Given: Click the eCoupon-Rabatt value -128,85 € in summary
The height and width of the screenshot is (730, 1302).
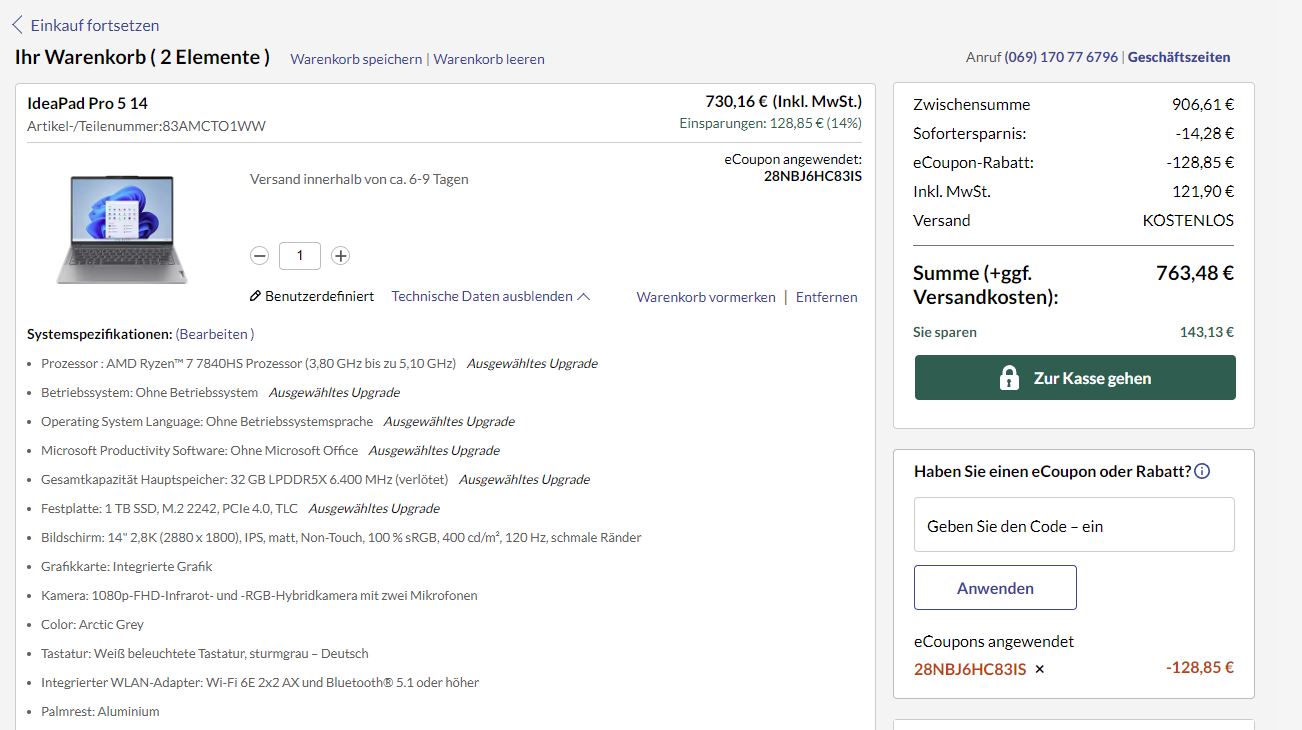Looking at the screenshot, I should (x=1200, y=162).
